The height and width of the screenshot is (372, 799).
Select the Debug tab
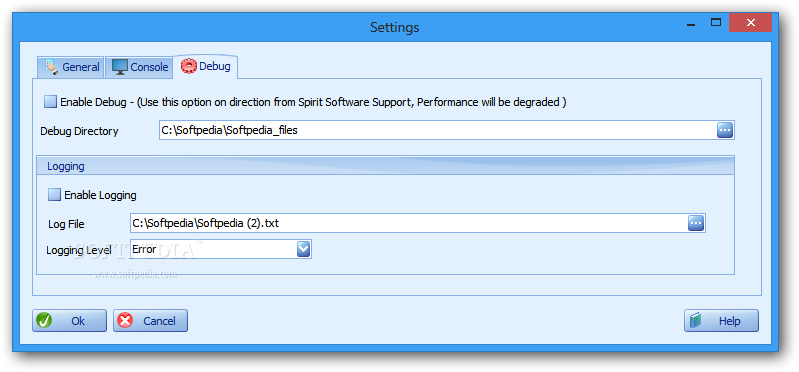[206, 67]
